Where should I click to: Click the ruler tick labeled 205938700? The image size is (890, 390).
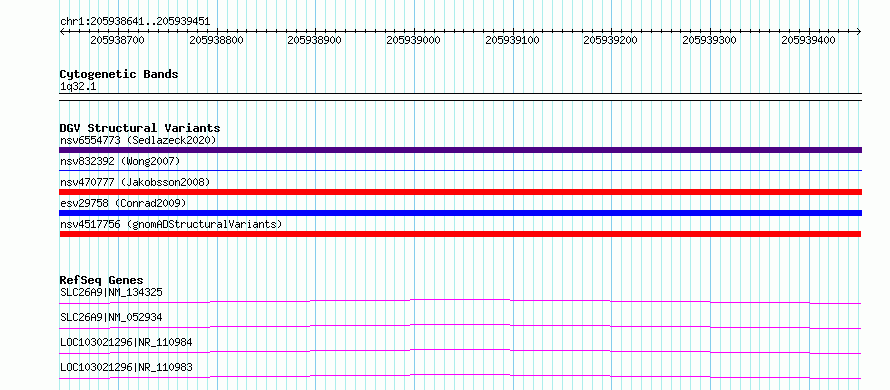click(117, 40)
